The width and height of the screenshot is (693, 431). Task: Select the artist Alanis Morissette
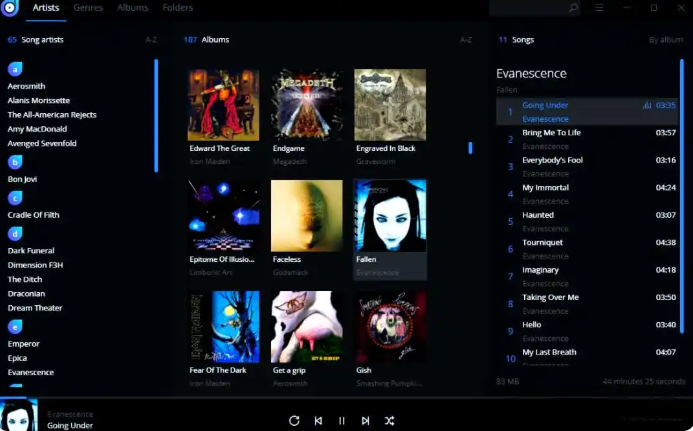click(x=39, y=100)
